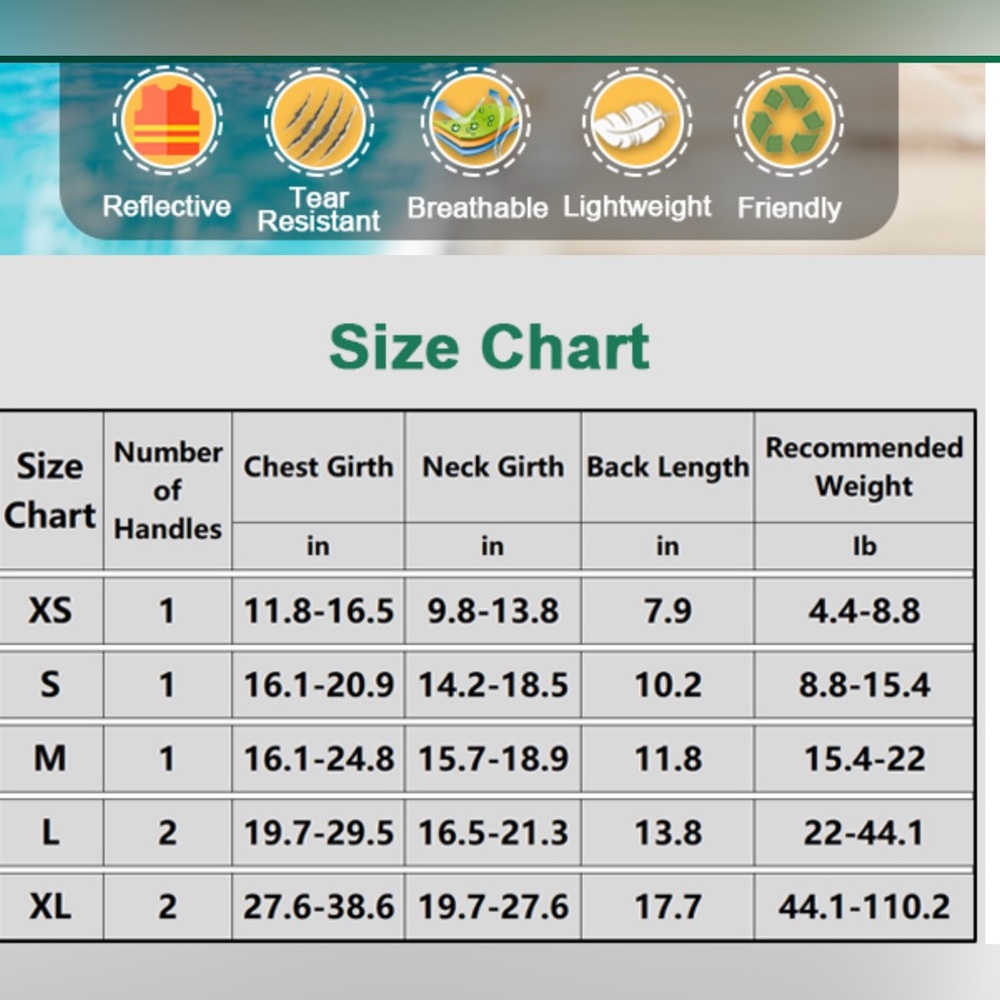Select the 44.1-110.2 weight cell

tap(864, 906)
